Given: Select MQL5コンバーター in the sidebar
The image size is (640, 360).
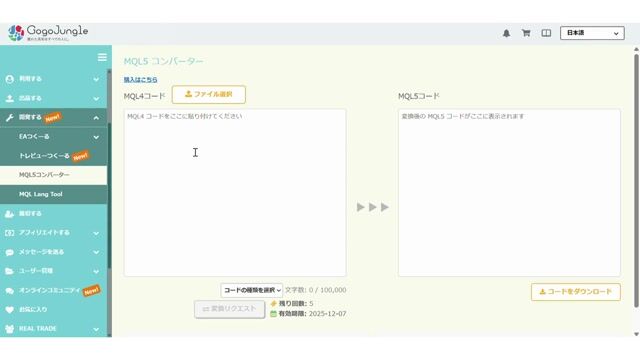Looking at the screenshot, I should 53,175.
